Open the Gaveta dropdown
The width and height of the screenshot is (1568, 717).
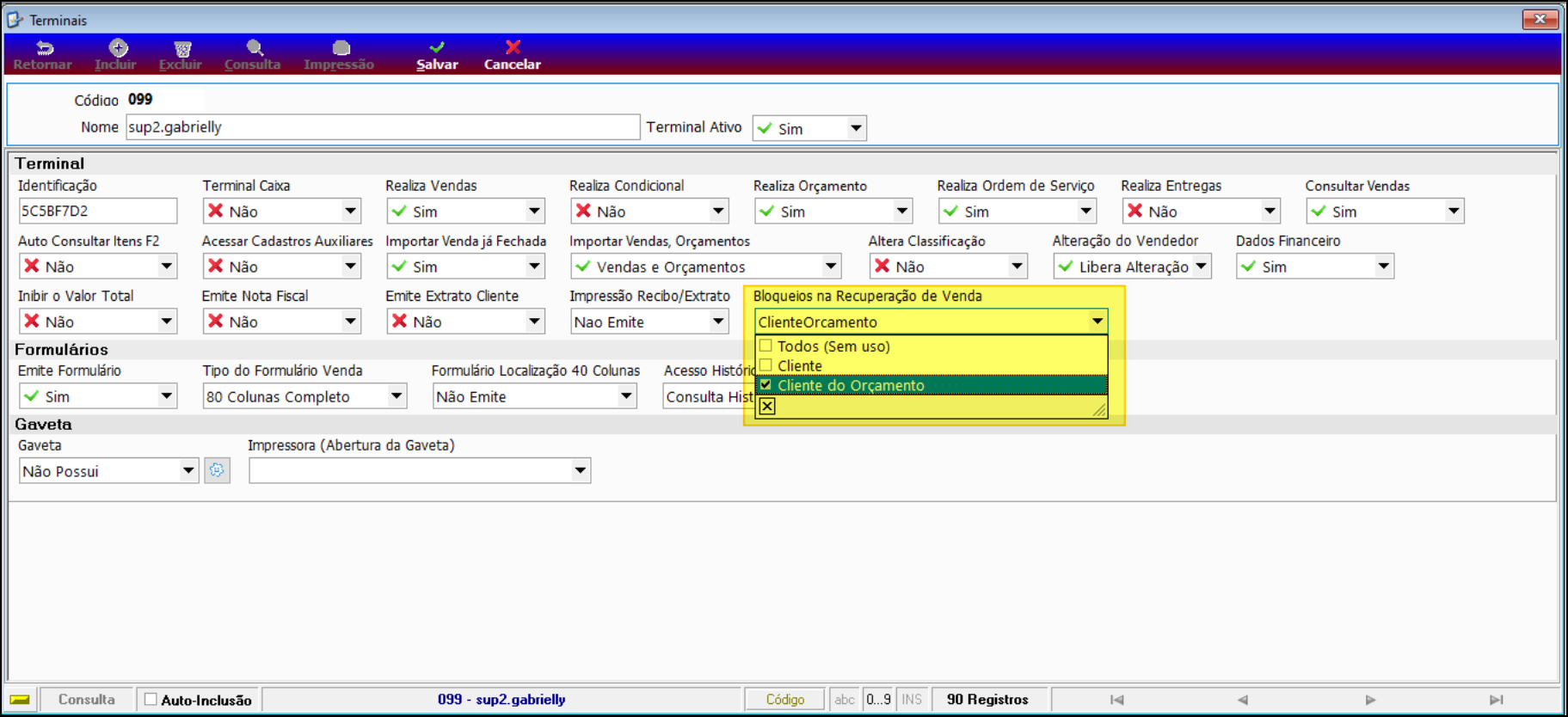coord(188,470)
